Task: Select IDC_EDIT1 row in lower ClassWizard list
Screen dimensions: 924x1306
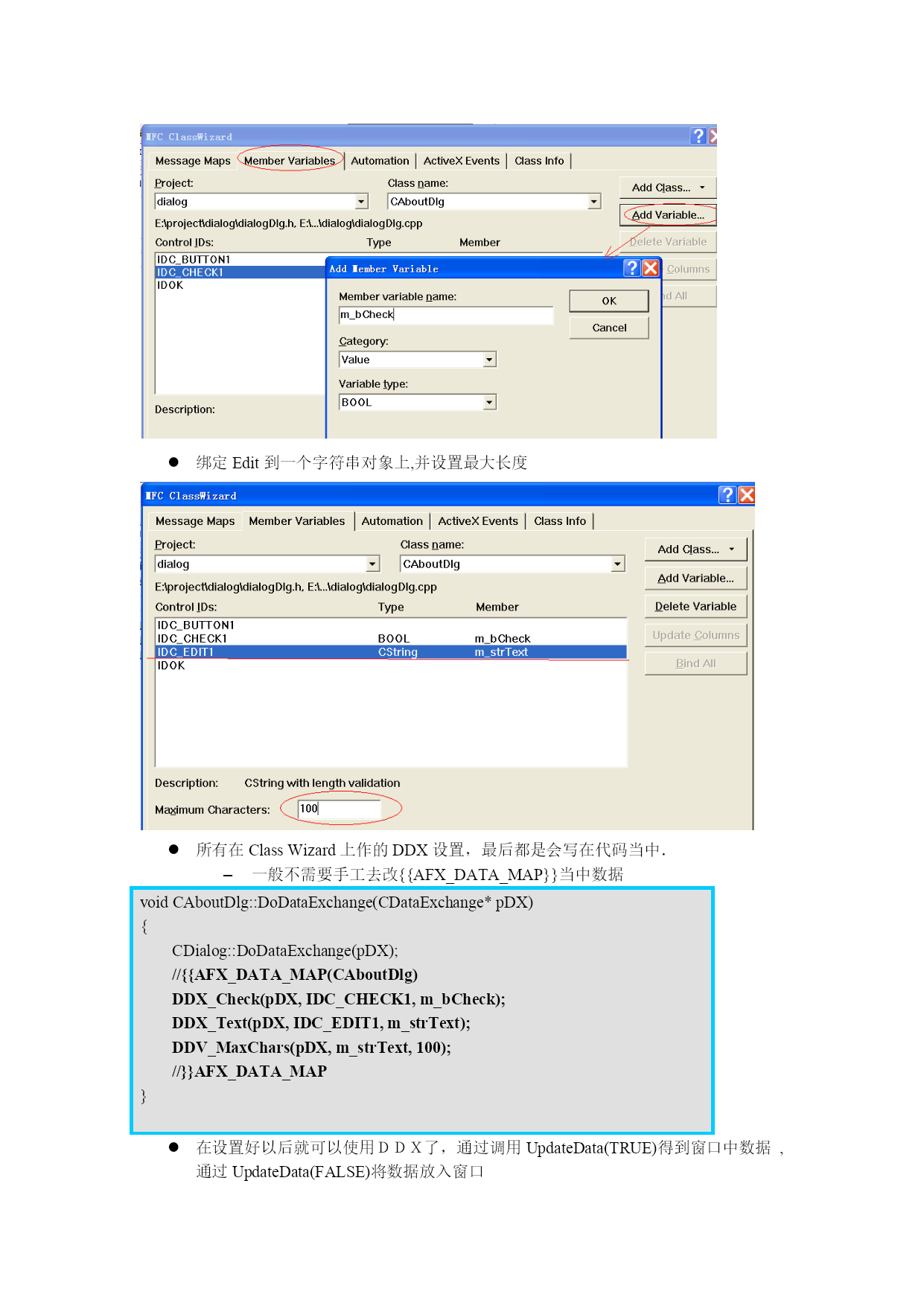Action: [391, 652]
